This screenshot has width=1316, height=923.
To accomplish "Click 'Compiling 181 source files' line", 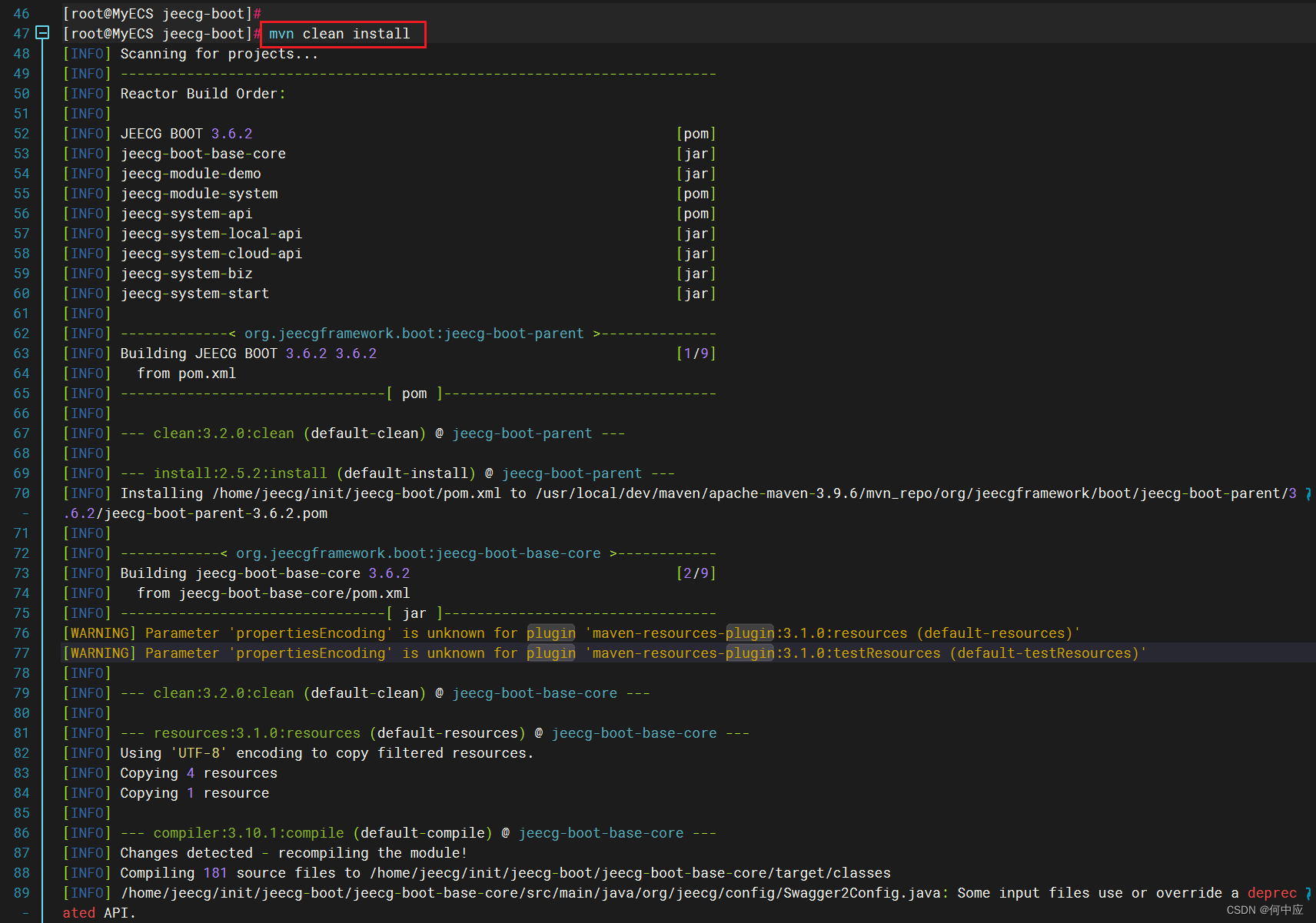I will tap(505, 873).
